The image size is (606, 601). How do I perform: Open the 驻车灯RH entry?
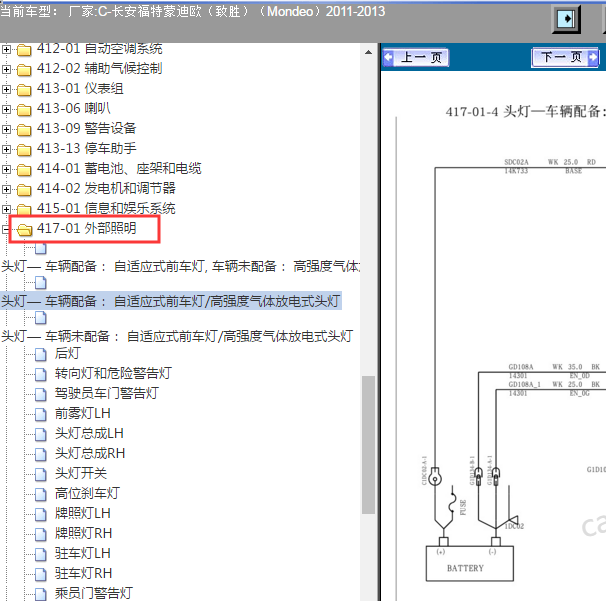(x=83, y=574)
